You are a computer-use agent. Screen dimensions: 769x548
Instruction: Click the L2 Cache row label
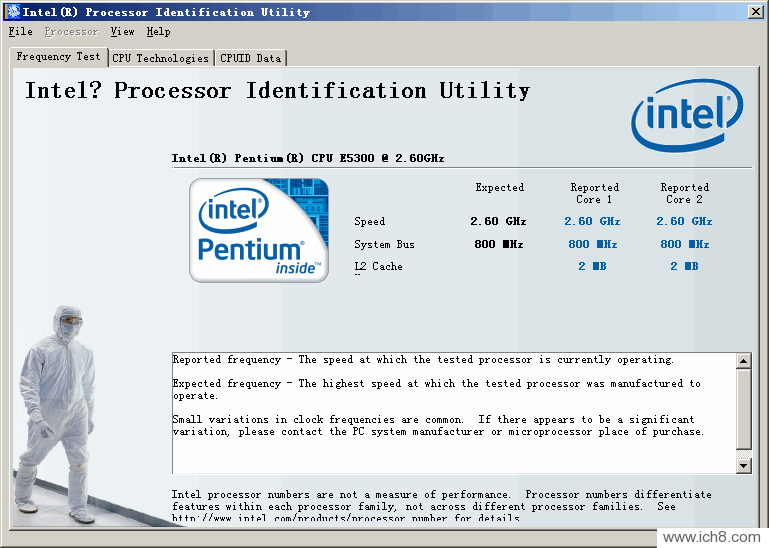(x=378, y=266)
